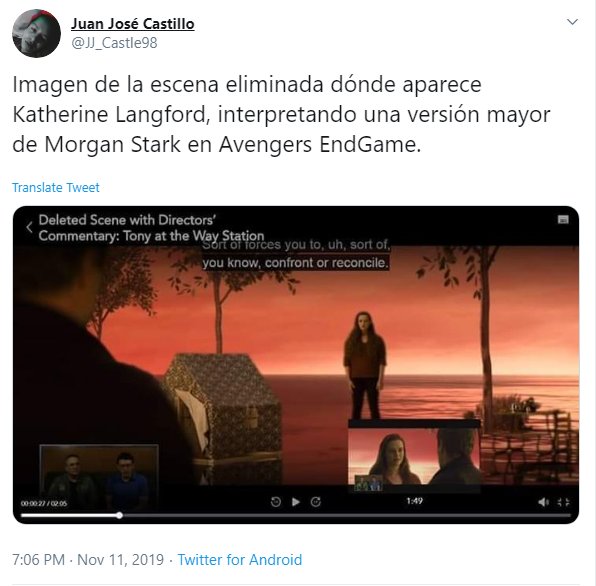596x586 pixels.
Task: Click the directors' commentary inset picture
Action: coord(99,478)
